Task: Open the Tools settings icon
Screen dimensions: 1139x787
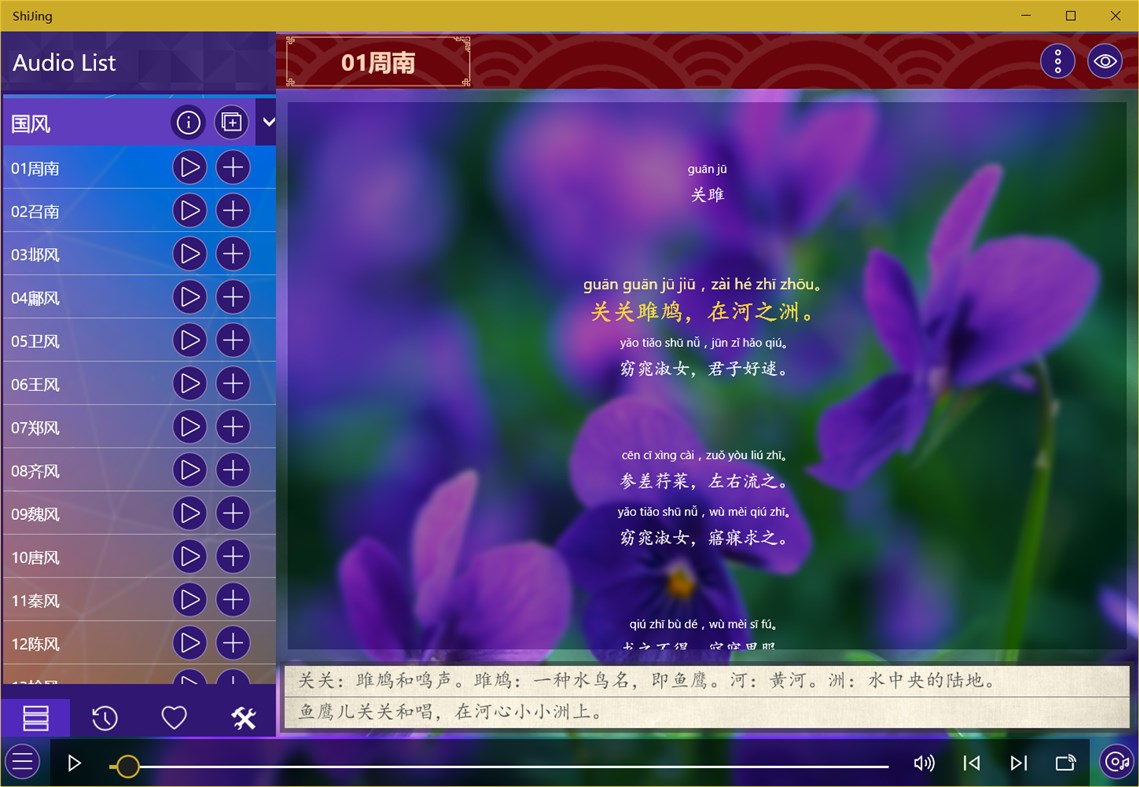Action: (242, 717)
